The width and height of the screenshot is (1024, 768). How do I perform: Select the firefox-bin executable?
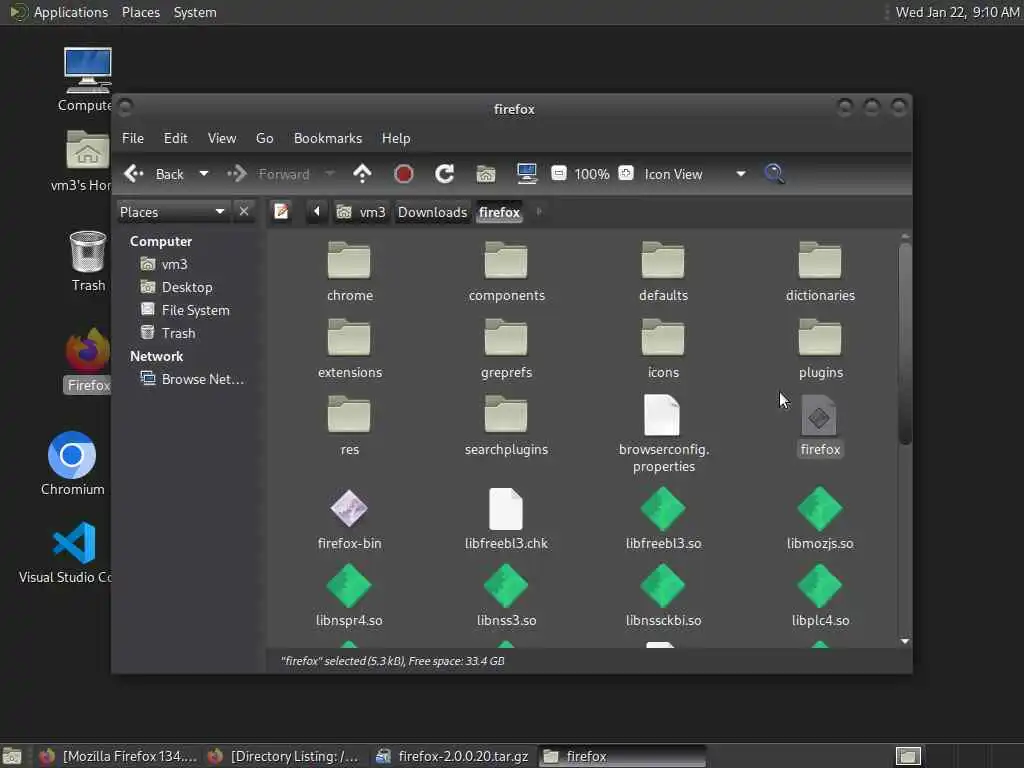click(349, 520)
